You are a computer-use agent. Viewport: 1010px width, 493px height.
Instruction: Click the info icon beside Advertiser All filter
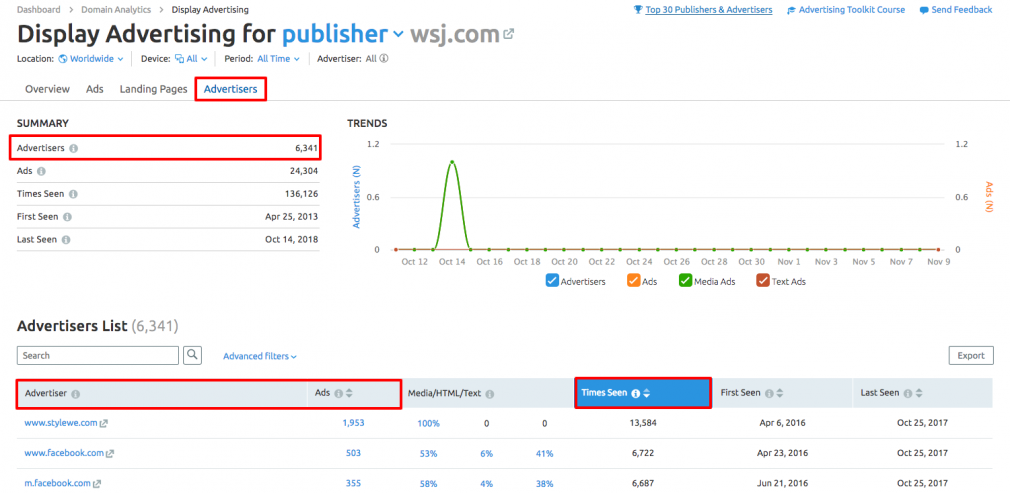[384, 59]
